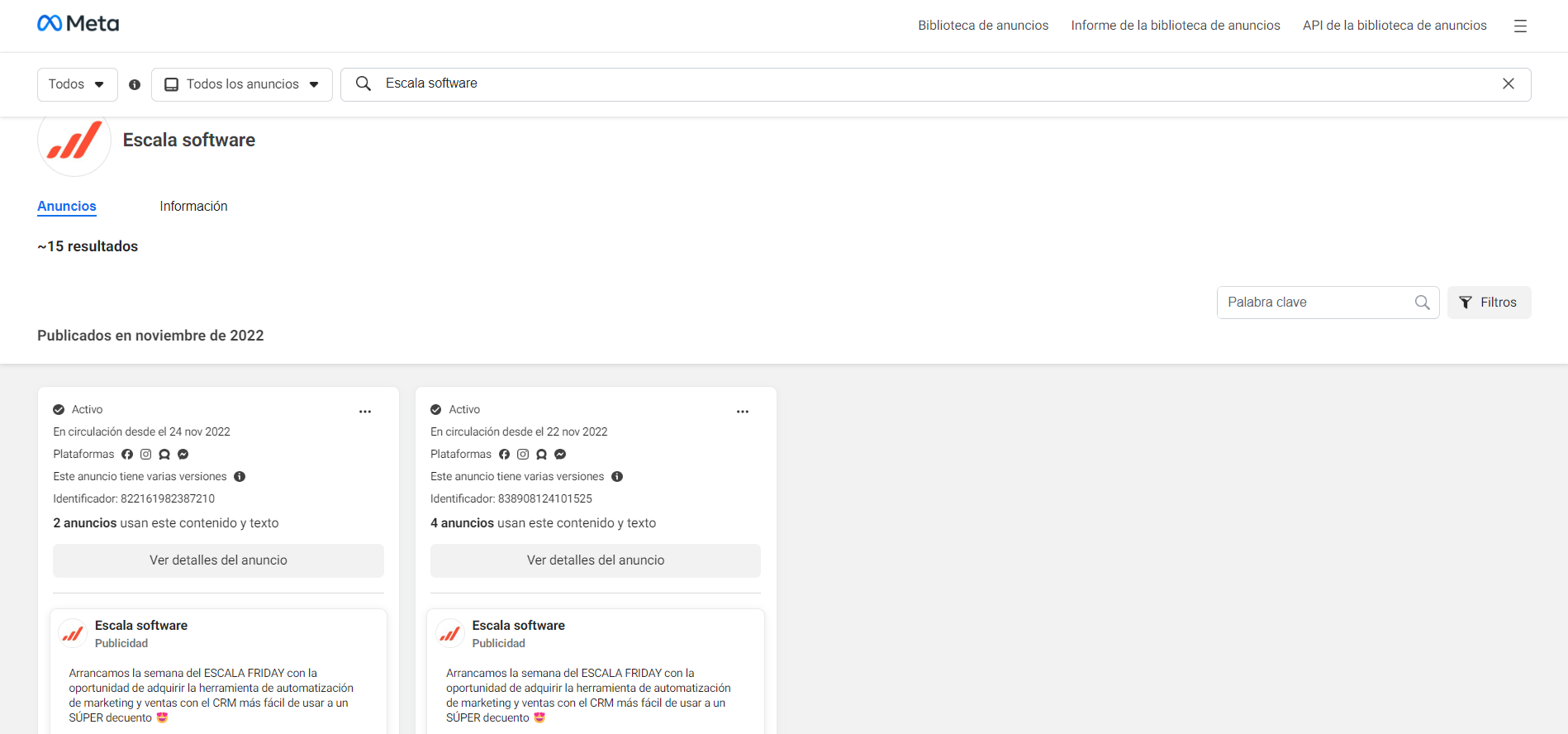This screenshot has height=734, width=1568.
Task: Open Informe de la biblioteca de anuncios
Action: coord(1176,26)
